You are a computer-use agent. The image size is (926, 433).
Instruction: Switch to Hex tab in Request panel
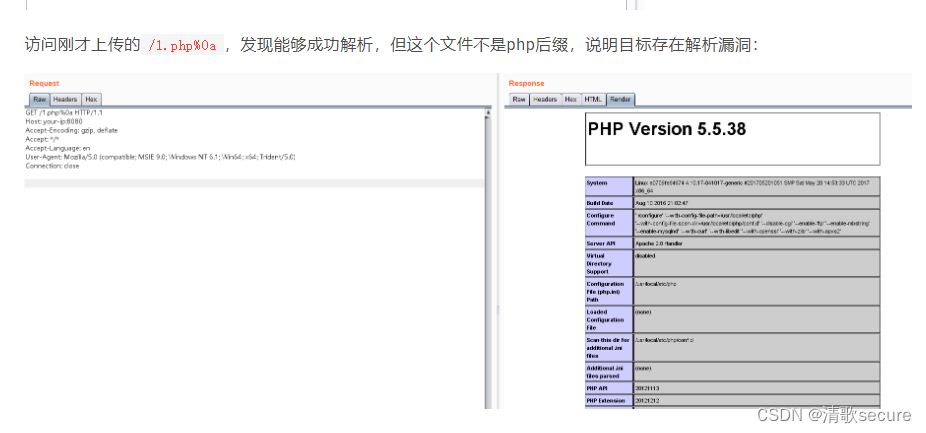(91, 99)
